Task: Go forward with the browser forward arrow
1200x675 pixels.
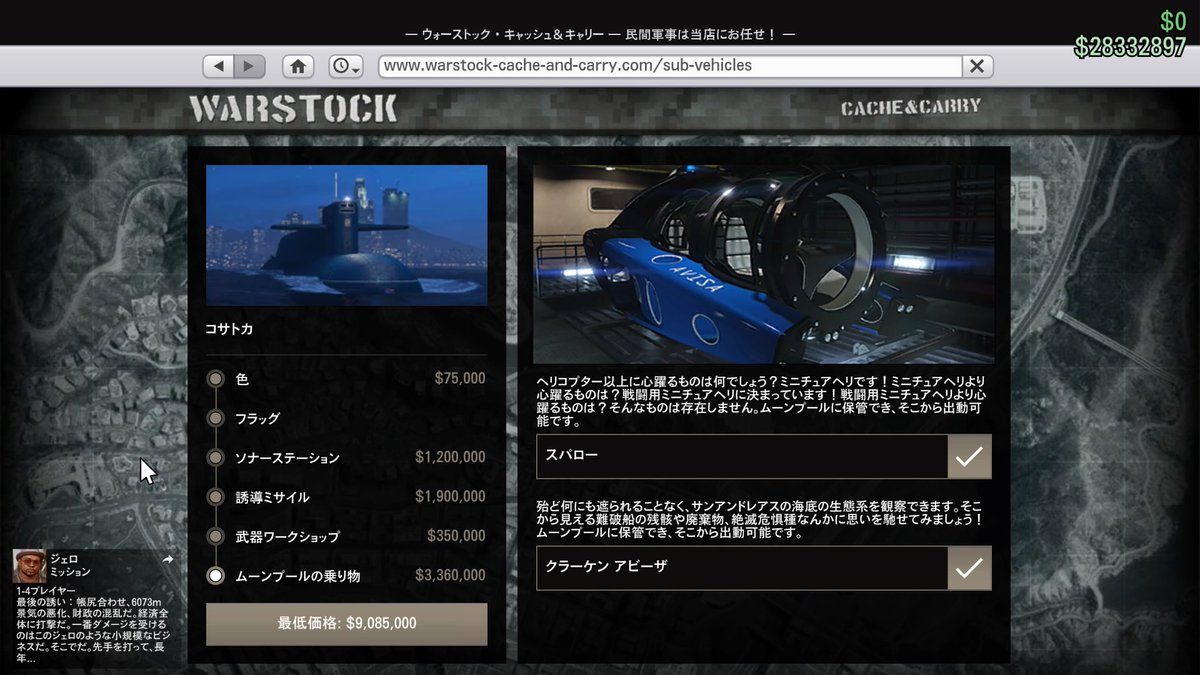Action: coord(250,66)
